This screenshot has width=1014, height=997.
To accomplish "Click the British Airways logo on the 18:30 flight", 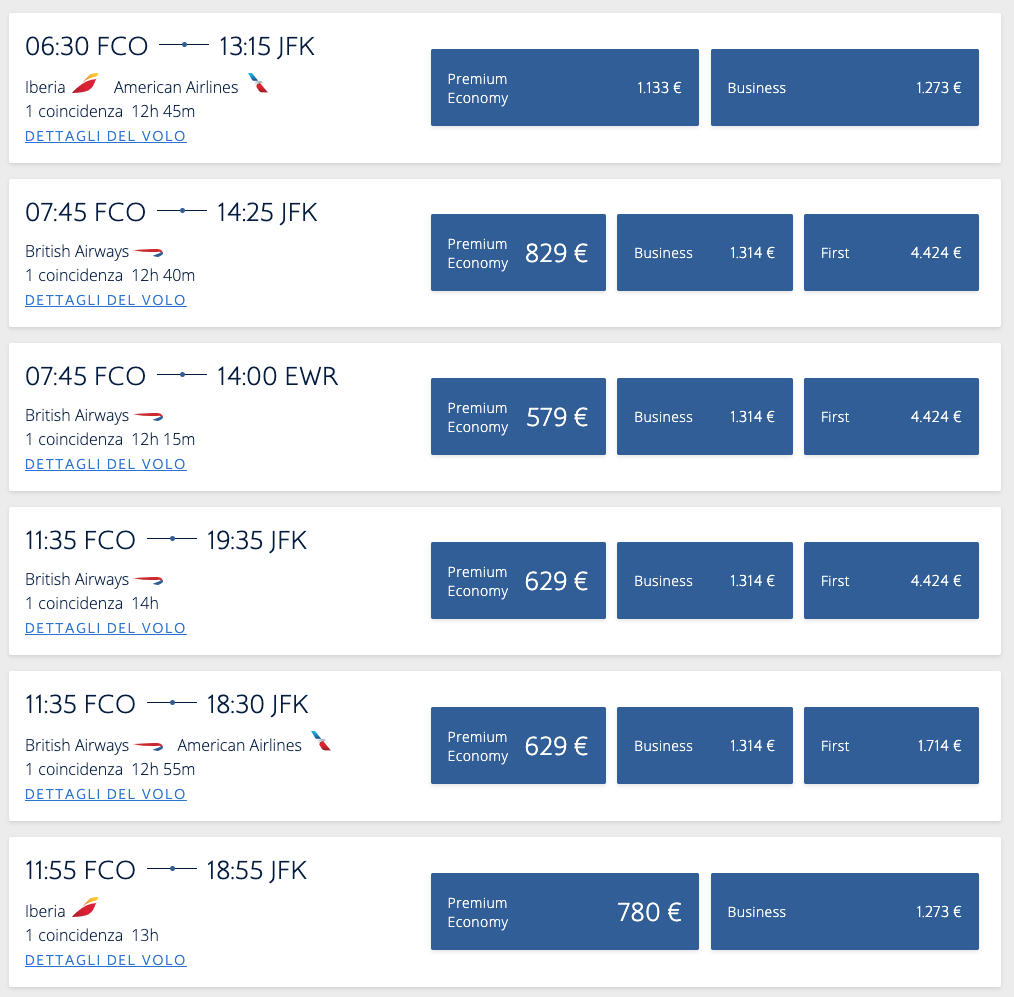I will tap(149, 746).
